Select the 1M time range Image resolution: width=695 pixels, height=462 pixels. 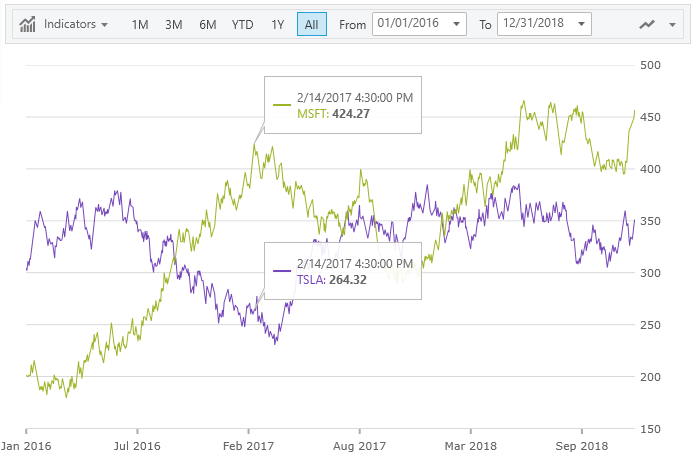point(142,24)
